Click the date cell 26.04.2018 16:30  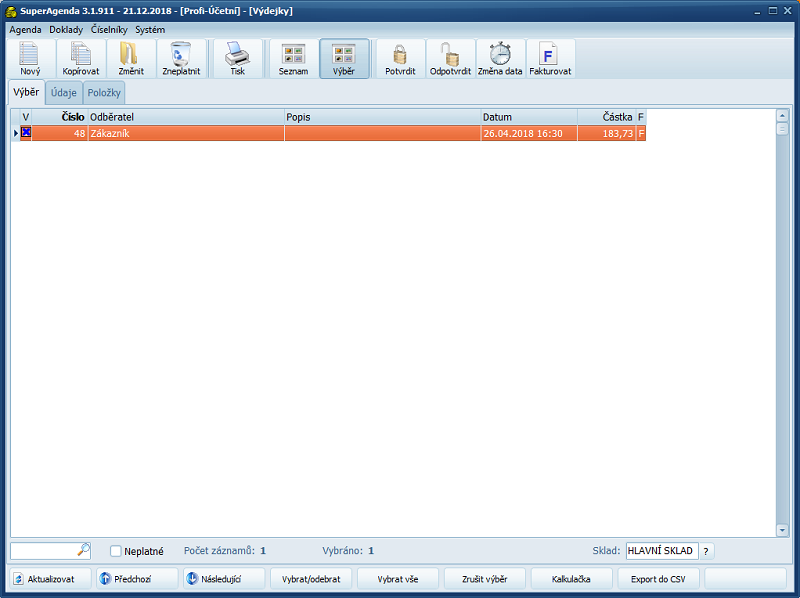pos(529,133)
